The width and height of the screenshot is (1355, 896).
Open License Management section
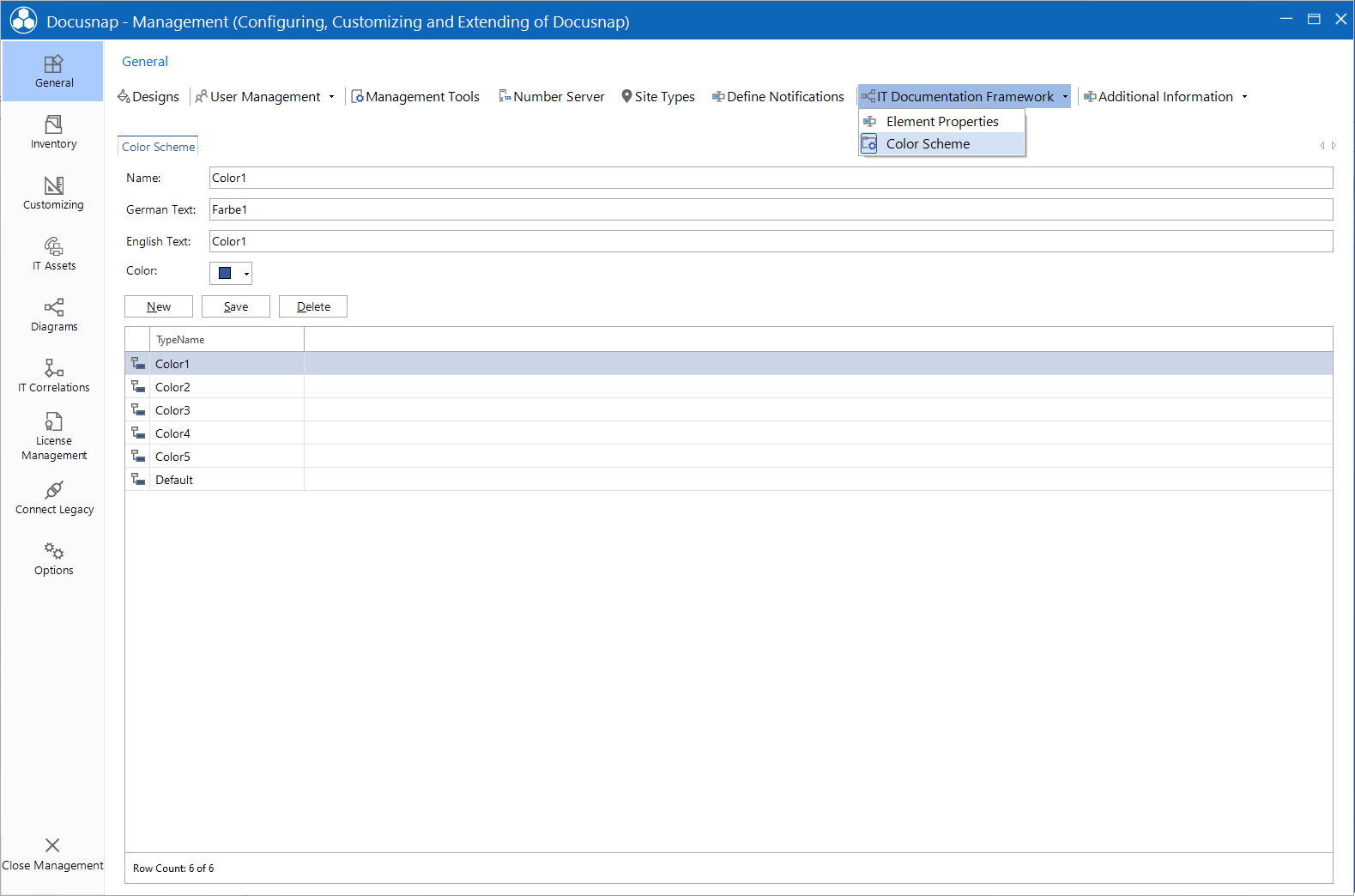coord(53,436)
